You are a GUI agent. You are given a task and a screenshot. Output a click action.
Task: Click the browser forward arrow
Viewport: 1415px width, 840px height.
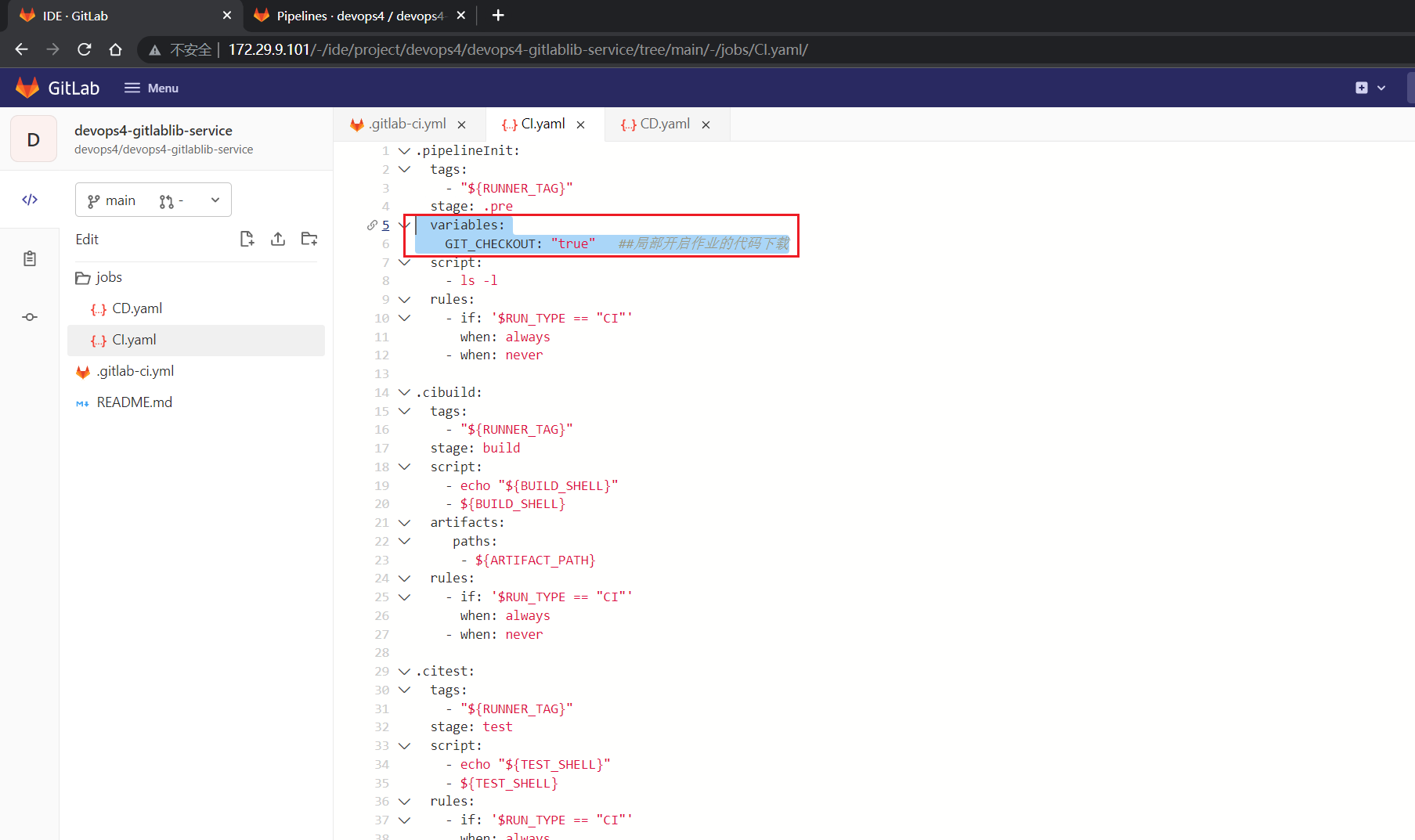coord(52,49)
